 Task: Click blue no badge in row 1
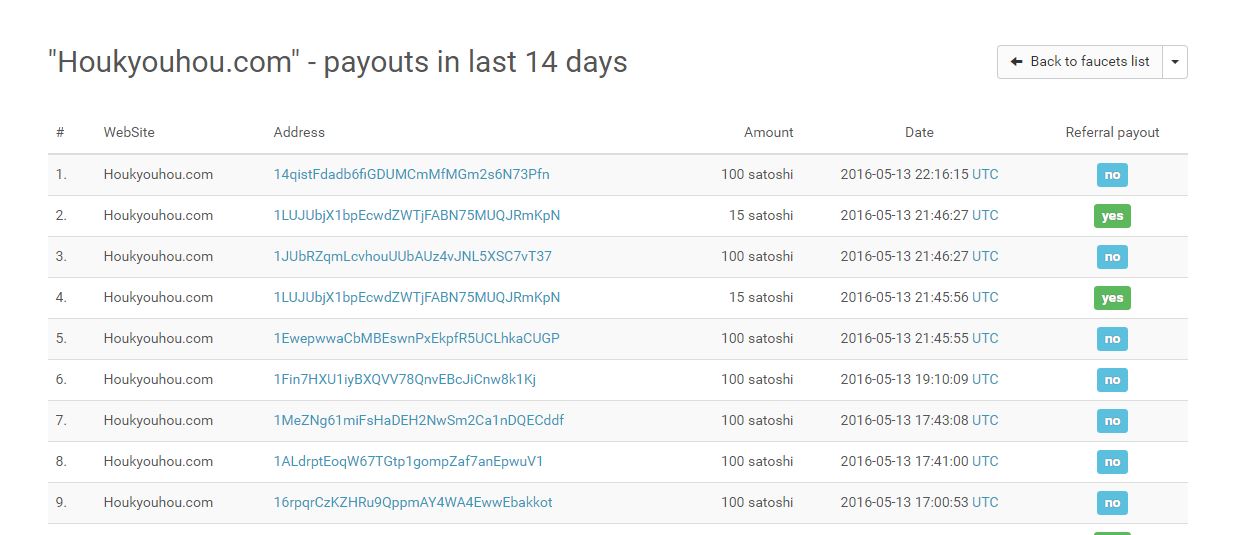[1112, 175]
